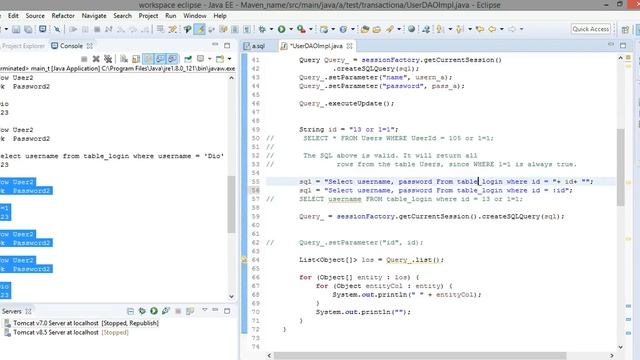Viewport: 640px width, 360px height.
Task: Click the Save icon in main toolbar
Action: coord(16,29)
